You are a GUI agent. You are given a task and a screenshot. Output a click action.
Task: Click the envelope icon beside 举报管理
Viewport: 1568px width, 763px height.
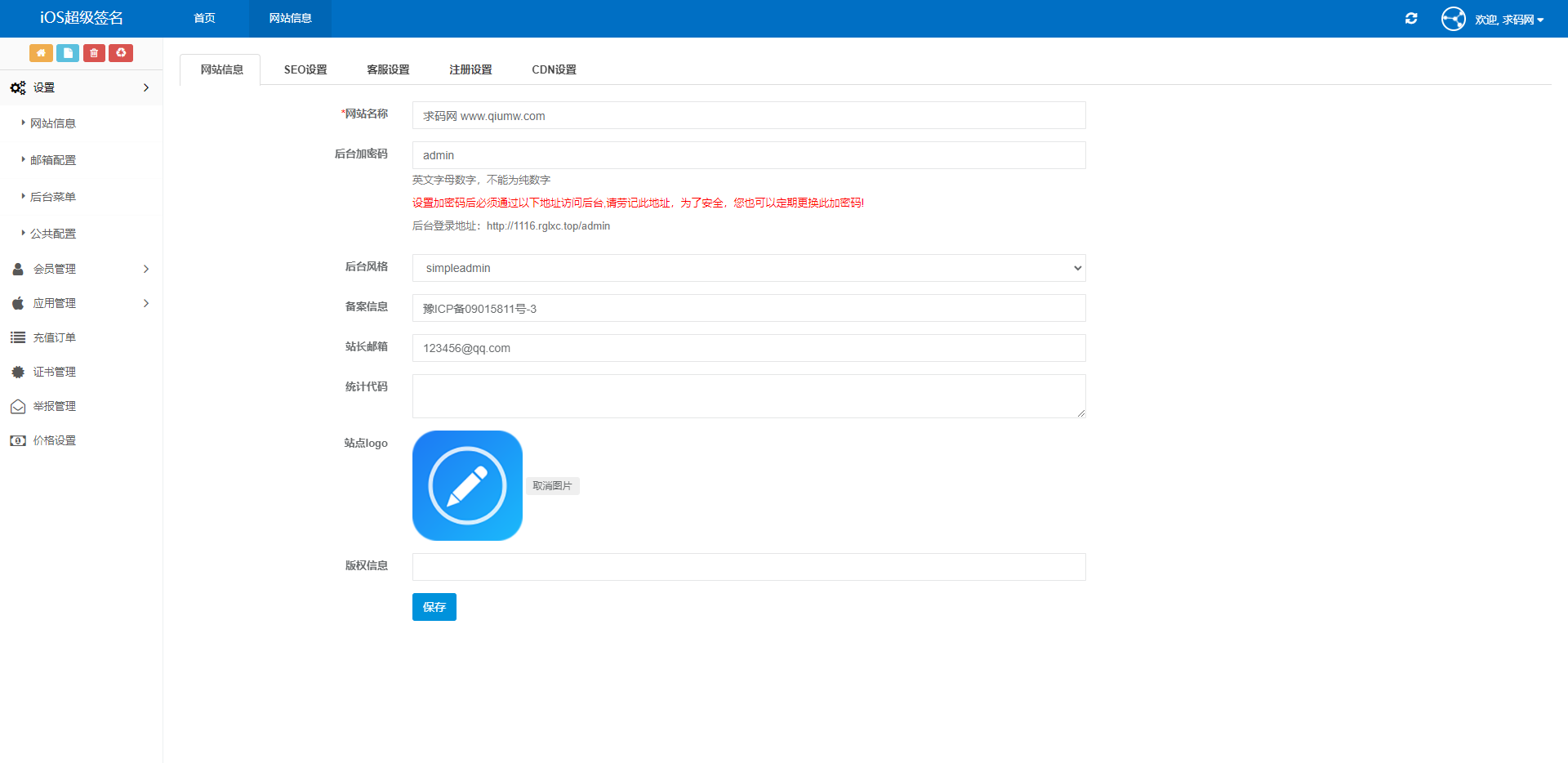pos(18,406)
